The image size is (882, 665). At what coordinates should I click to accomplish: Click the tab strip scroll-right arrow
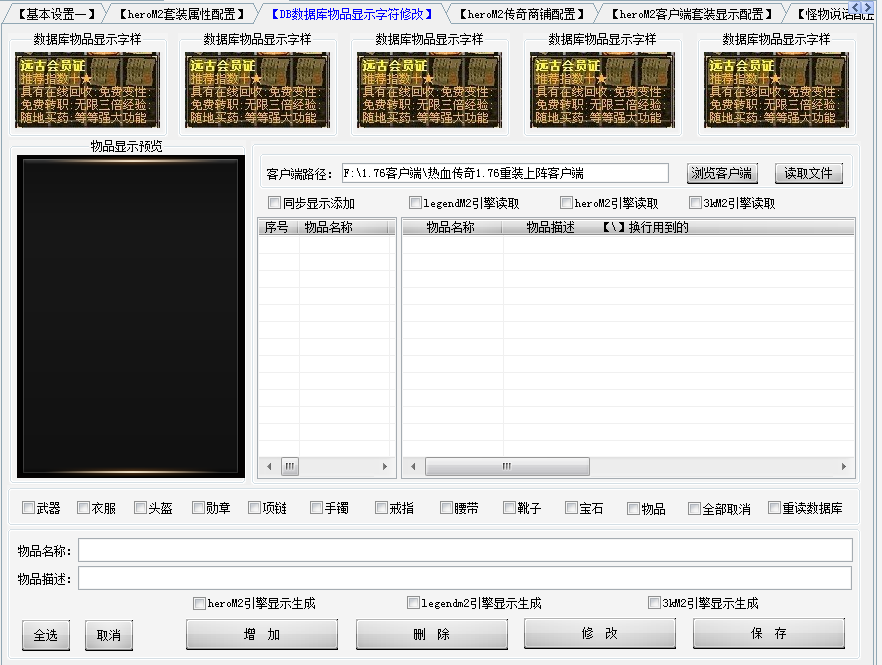[868, 7]
